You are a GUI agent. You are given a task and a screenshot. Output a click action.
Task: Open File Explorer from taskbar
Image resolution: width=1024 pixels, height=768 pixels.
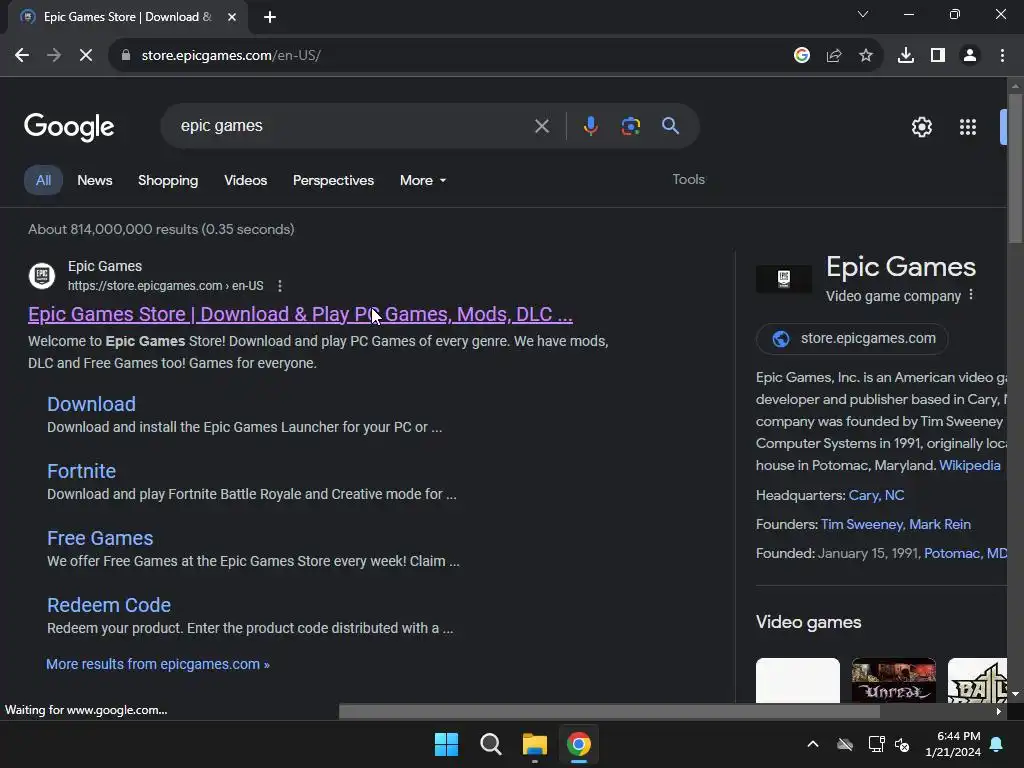[534, 744]
